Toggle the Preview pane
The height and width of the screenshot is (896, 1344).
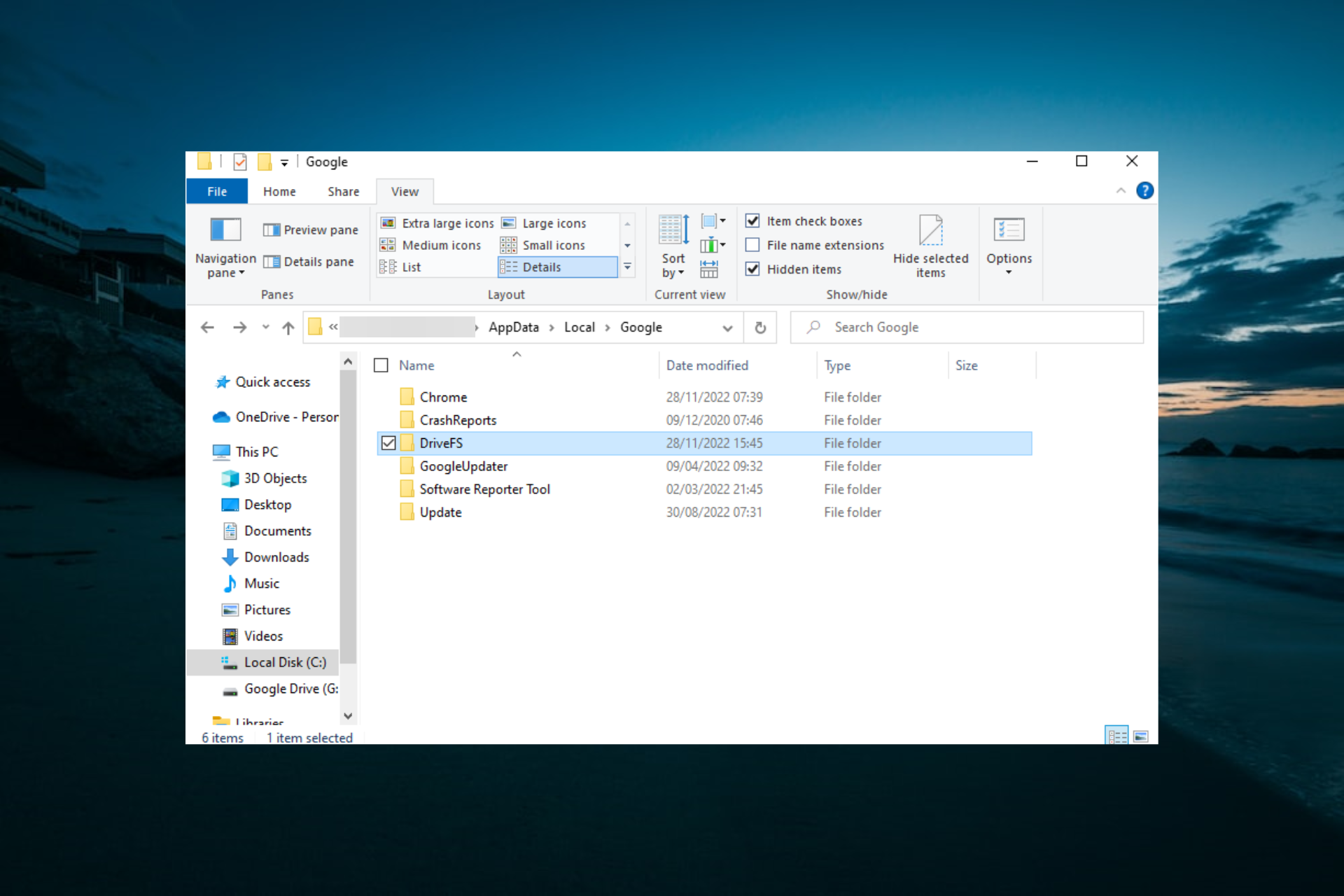click(x=311, y=230)
